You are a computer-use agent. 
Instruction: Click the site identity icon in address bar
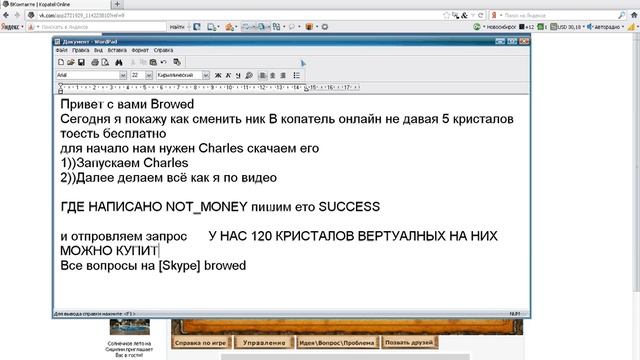31,15
